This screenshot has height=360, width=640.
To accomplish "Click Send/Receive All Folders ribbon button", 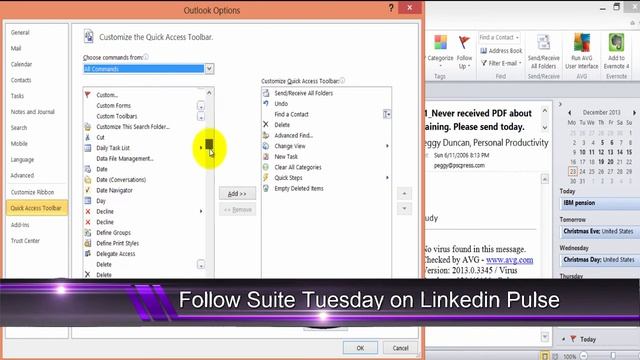I will (x=543, y=51).
